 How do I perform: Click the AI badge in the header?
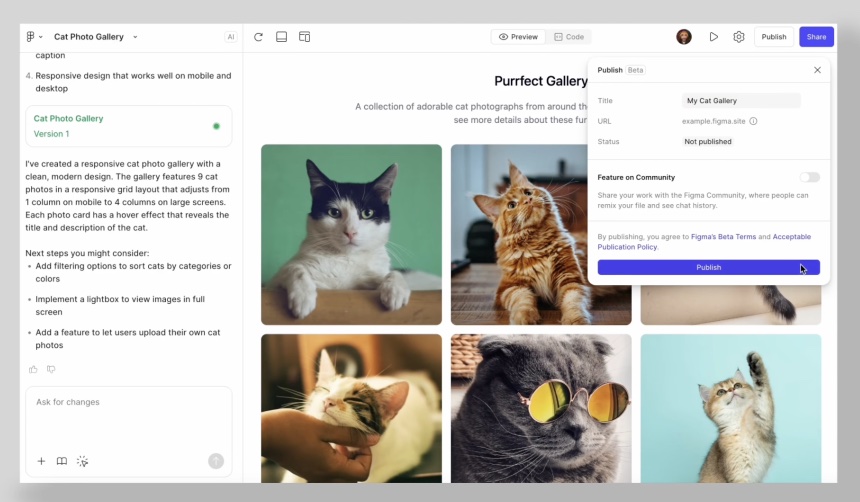[x=231, y=37]
